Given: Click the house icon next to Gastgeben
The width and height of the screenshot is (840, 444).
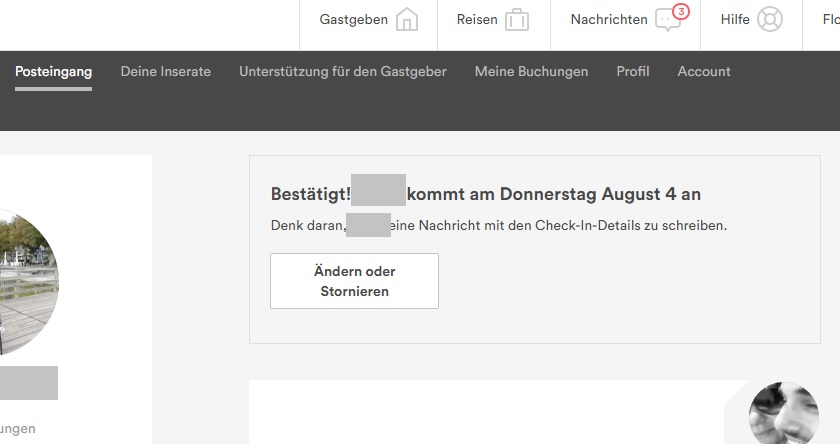Looking at the screenshot, I should [407, 20].
